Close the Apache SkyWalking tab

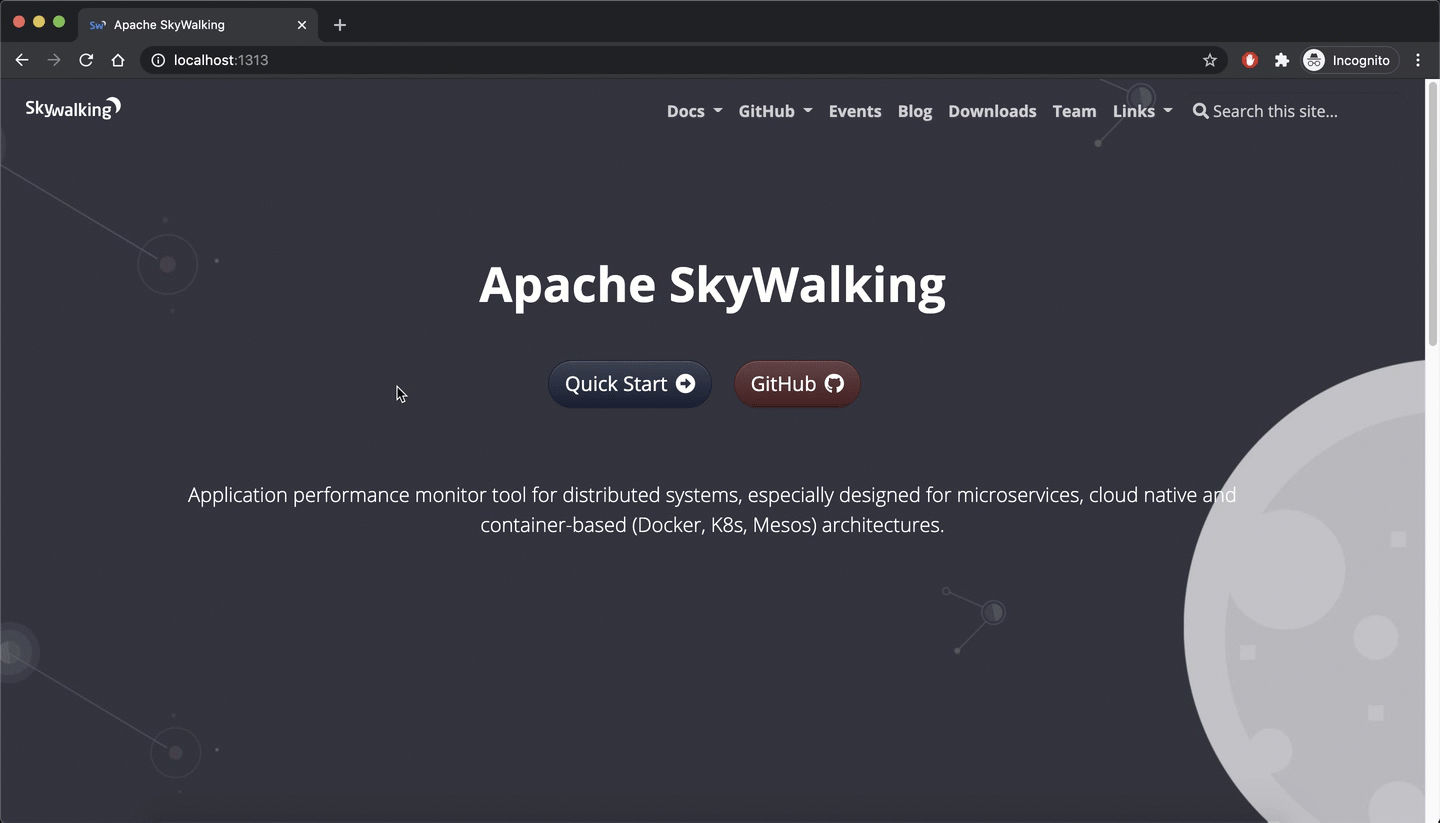click(302, 25)
